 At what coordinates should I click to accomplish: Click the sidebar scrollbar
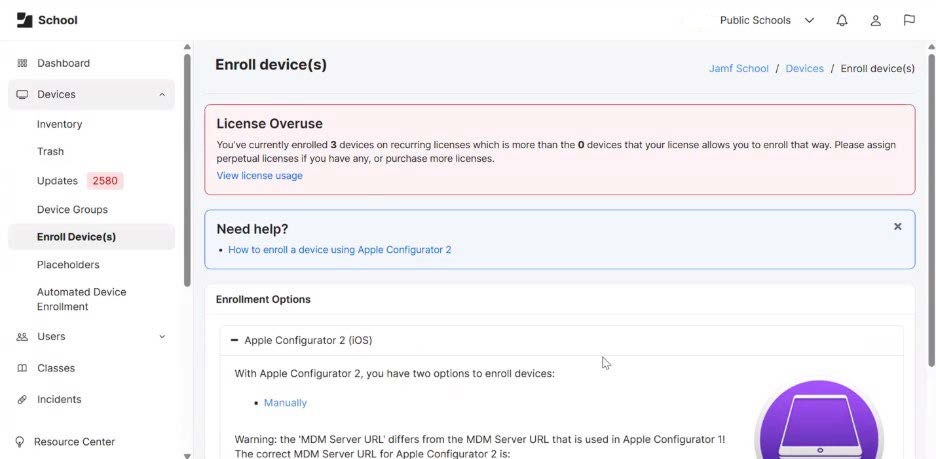tap(187, 170)
